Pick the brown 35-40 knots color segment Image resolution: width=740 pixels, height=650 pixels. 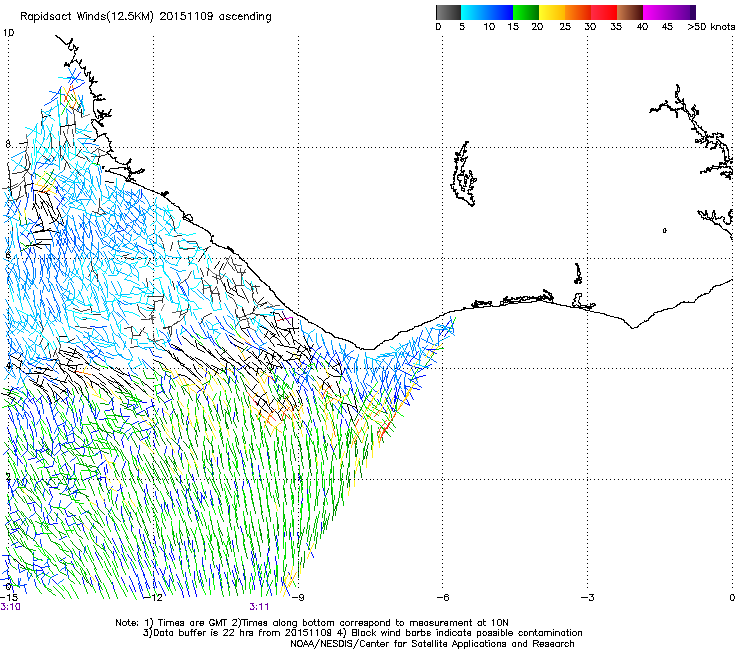click(x=630, y=12)
